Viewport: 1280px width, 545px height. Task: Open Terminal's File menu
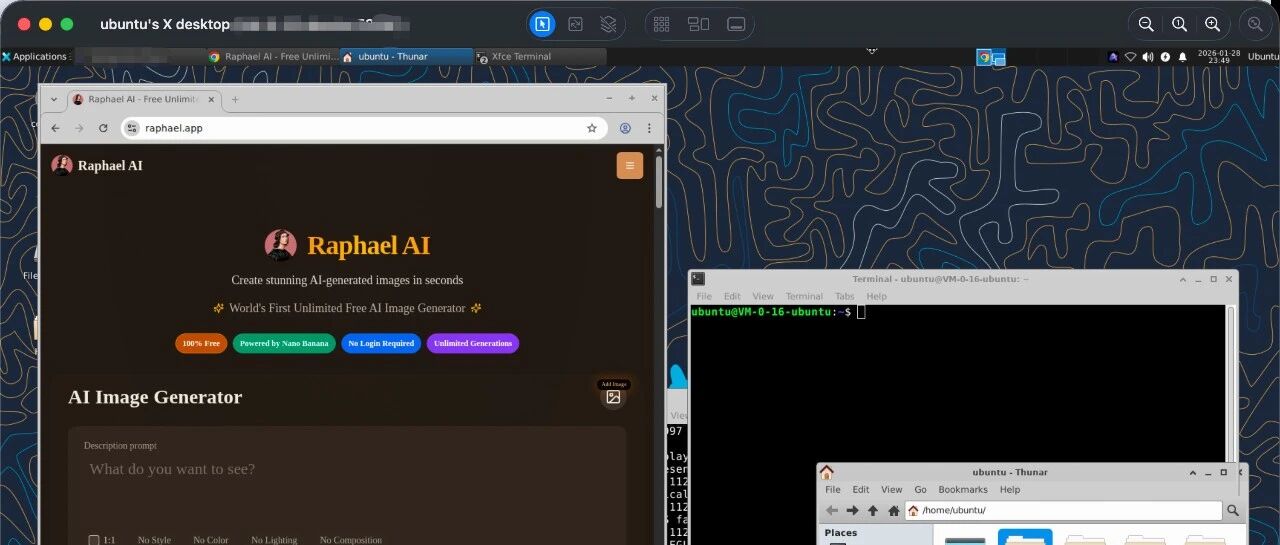(704, 296)
